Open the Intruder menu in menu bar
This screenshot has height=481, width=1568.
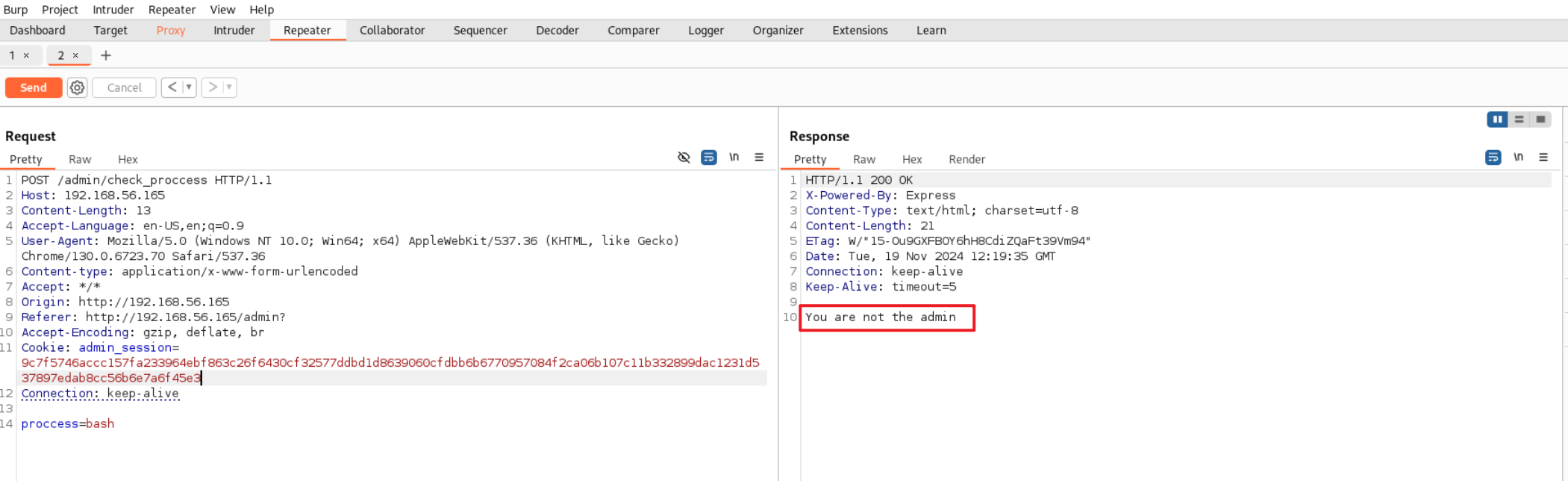(113, 10)
